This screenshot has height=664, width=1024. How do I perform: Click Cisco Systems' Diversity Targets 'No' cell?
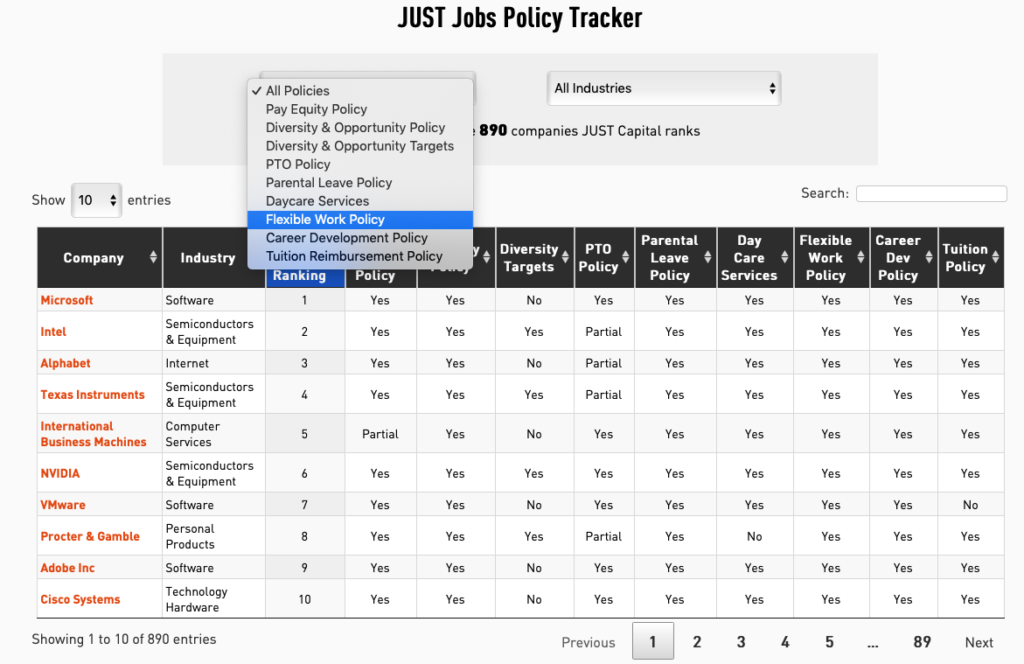click(534, 599)
